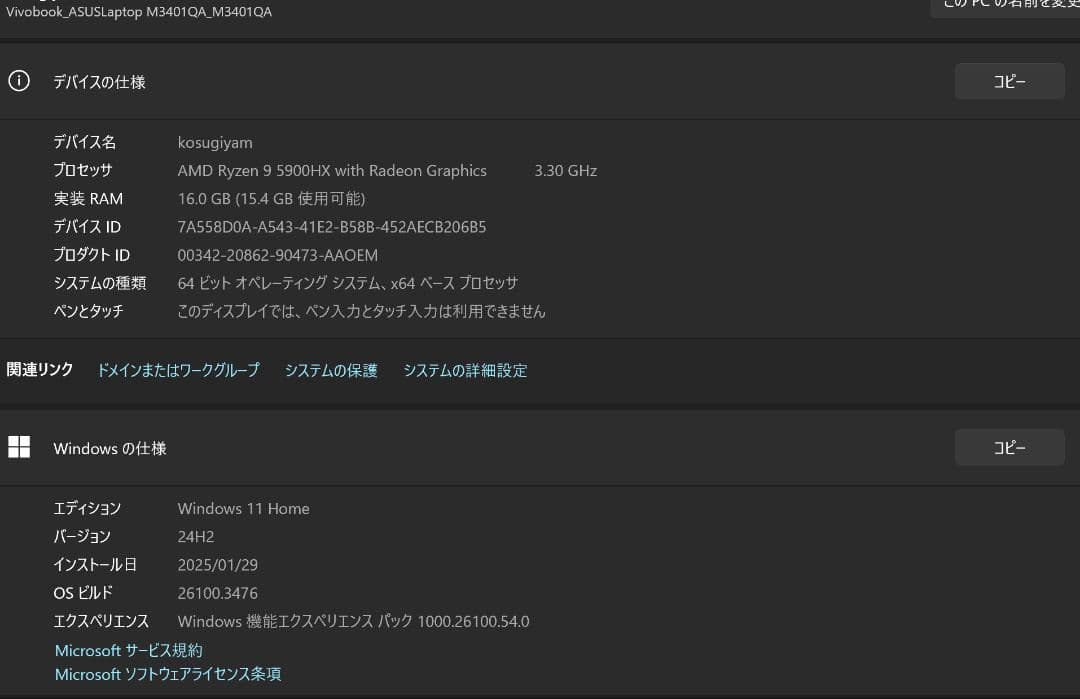1080x699 pixels.
Task: Click the バージョン 24H2 value
Action: click(195, 536)
